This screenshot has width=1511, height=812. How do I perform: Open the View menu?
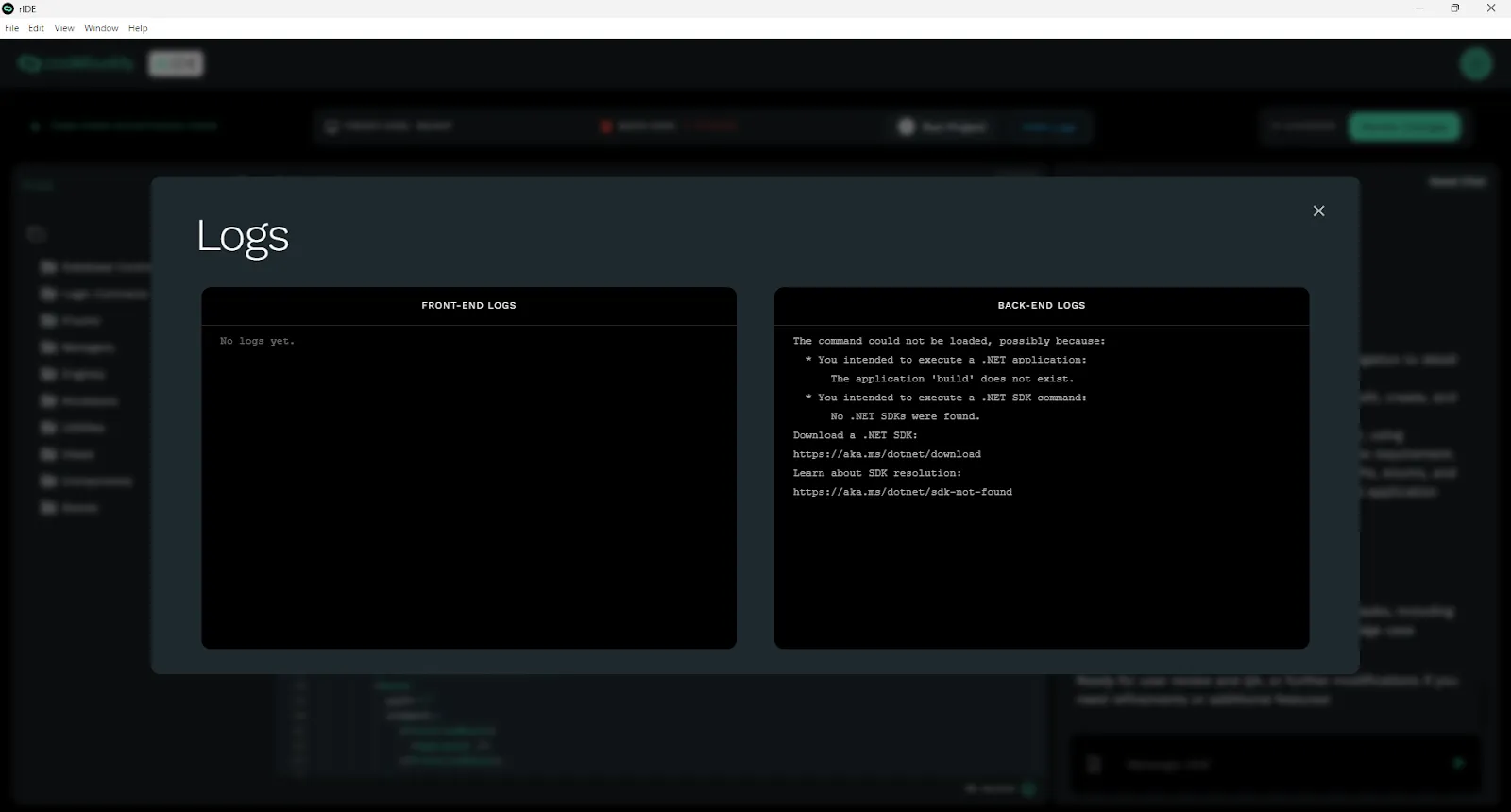[64, 28]
